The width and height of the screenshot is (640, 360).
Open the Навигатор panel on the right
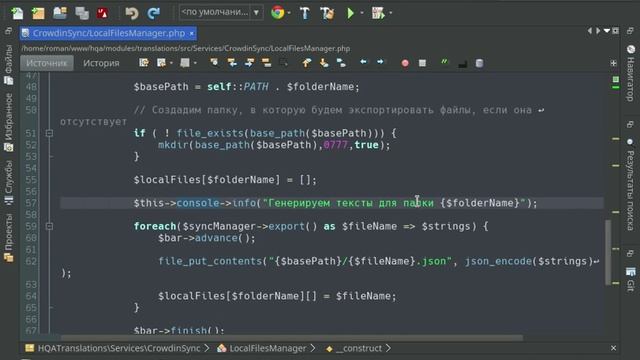(x=631, y=73)
